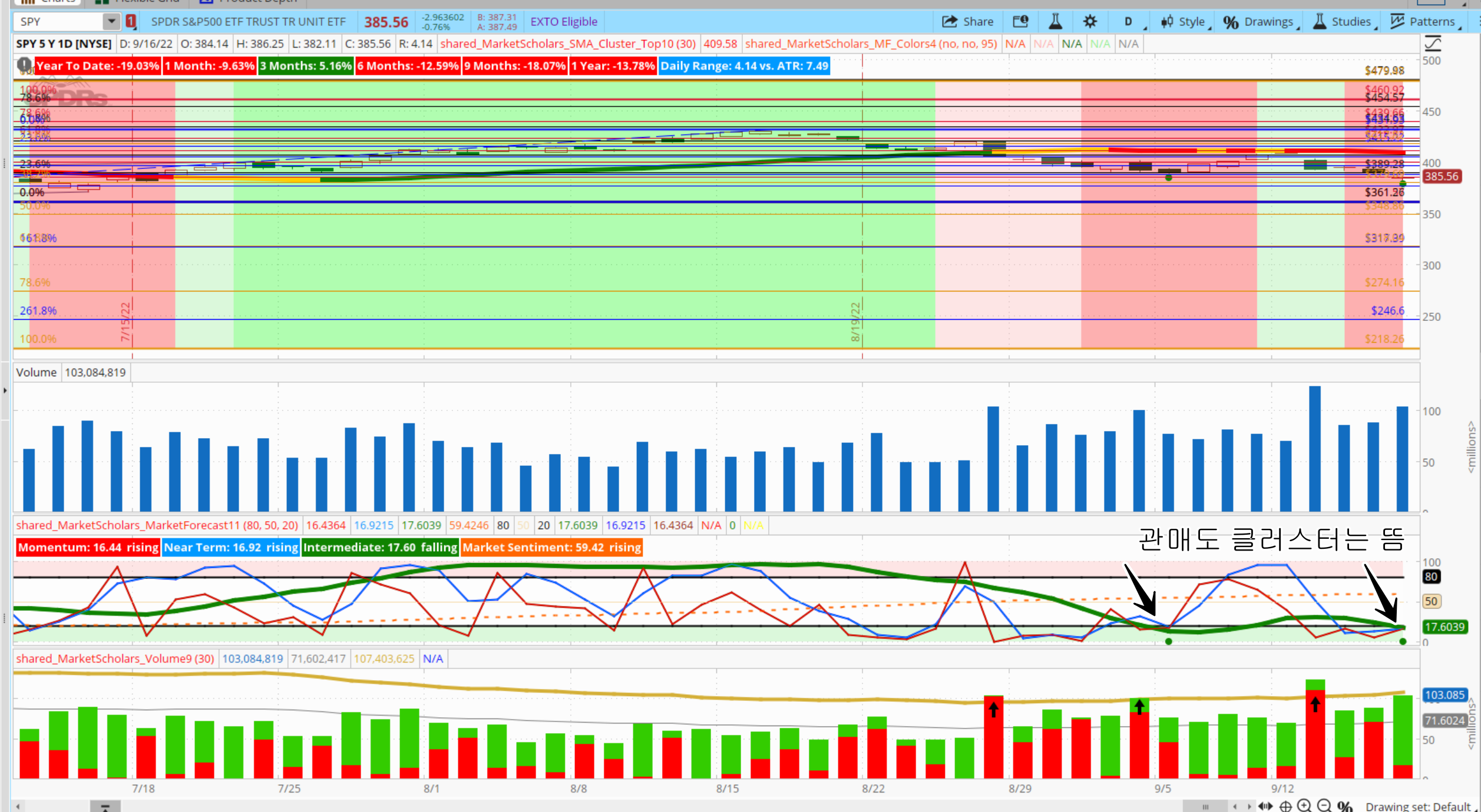Click the crosshair pan tool icon
This screenshot has width=1481, height=812.
tap(1285, 806)
